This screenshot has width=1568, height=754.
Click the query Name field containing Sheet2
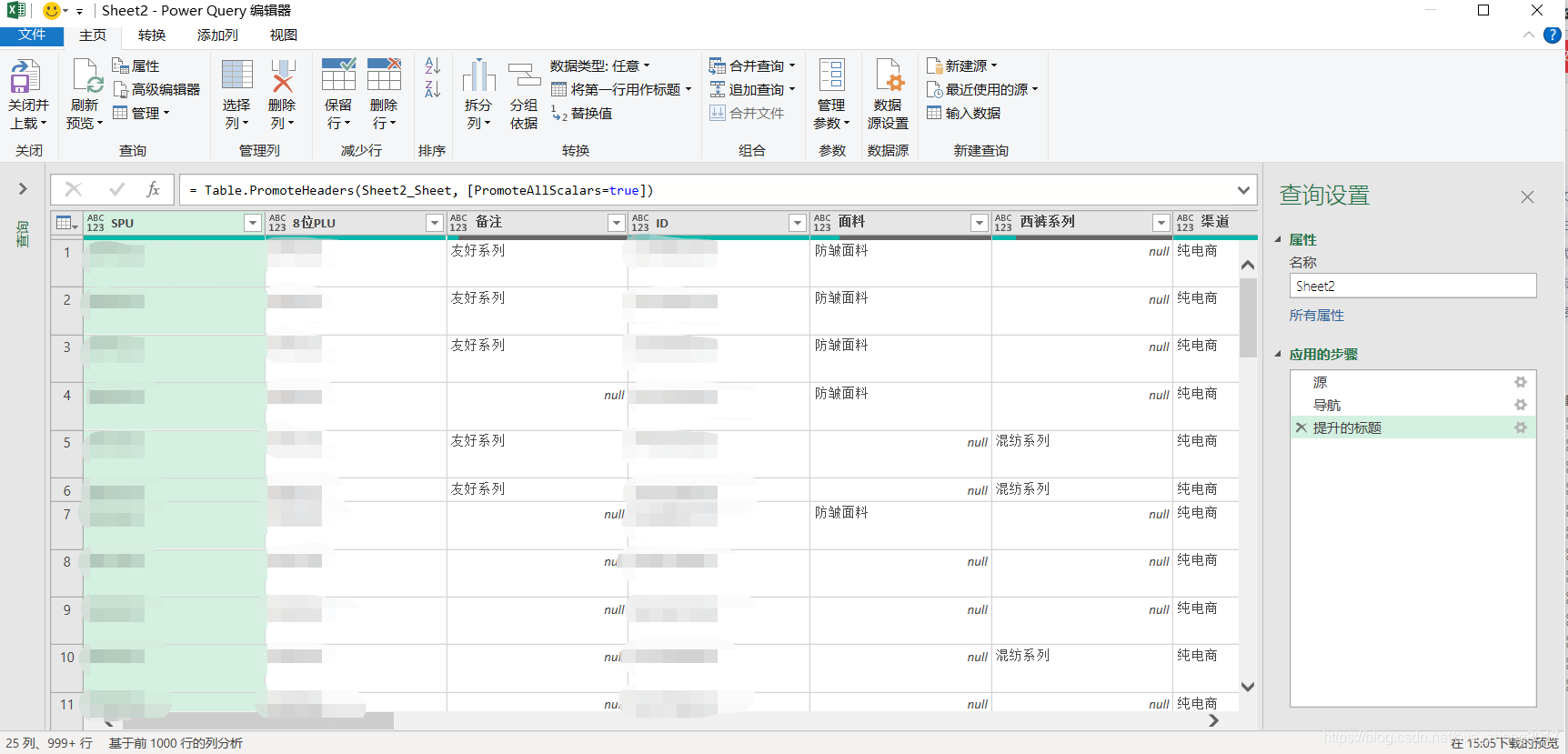click(x=1412, y=286)
